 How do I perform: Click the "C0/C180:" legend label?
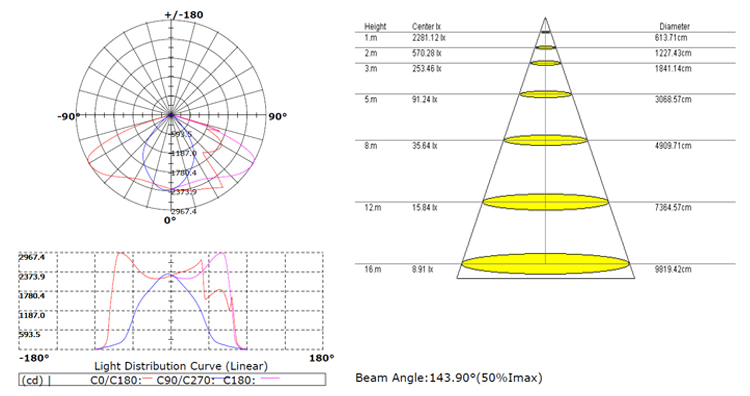(x=116, y=381)
